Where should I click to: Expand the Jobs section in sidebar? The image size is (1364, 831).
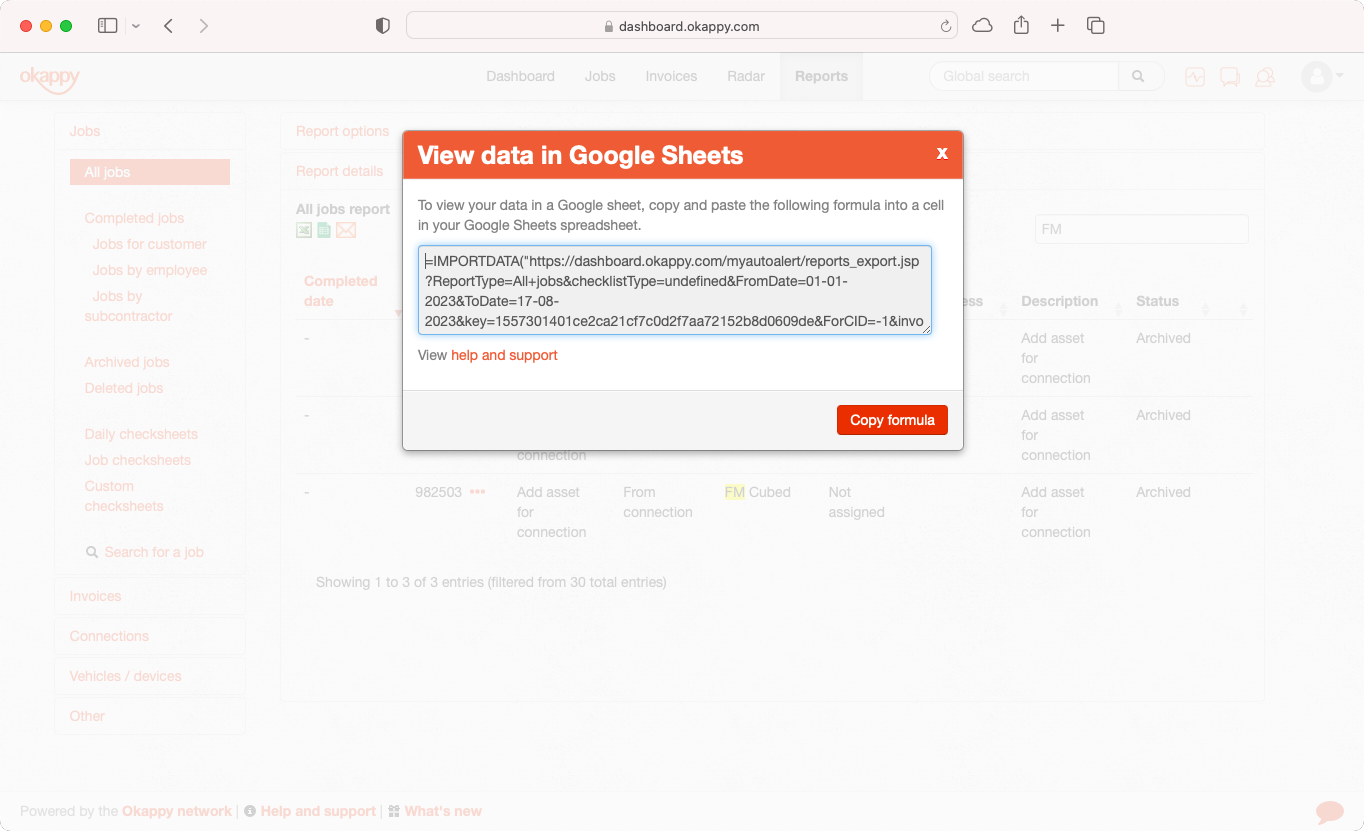(x=150, y=131)
